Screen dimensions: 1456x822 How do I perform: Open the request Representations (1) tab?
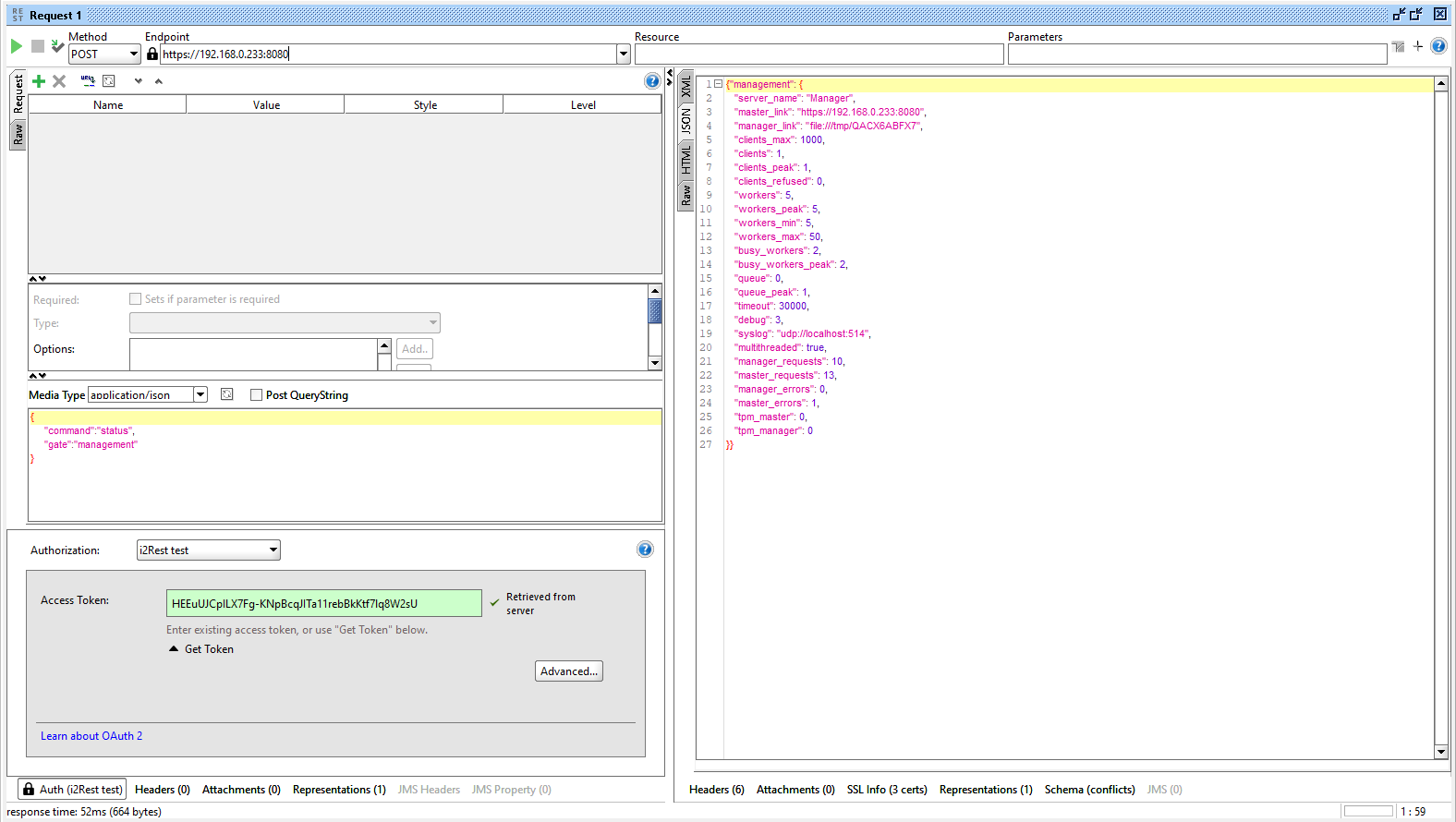pyautogui.click(x=339, y=790)
